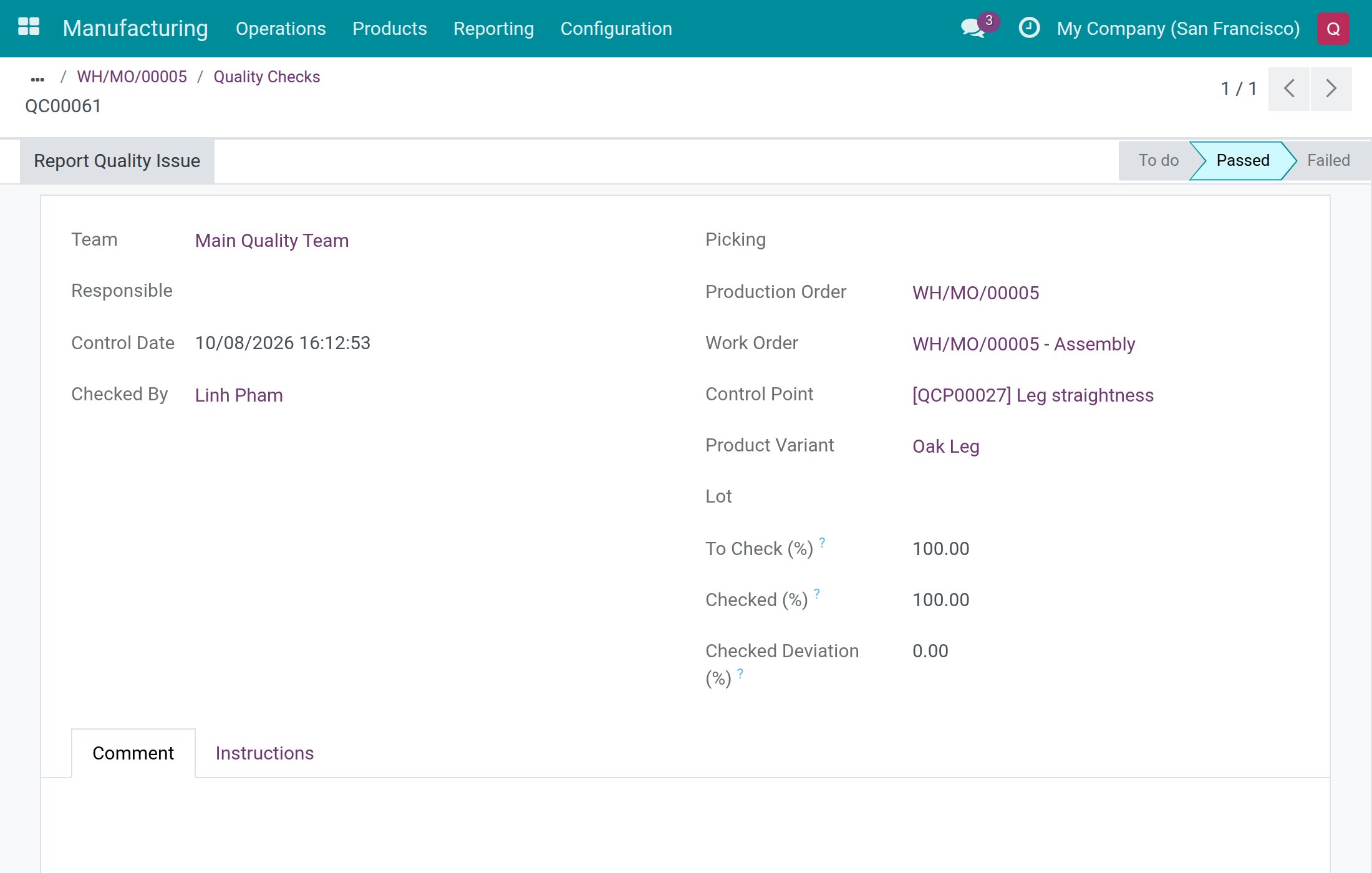1372x873 pixels.
Task: Select the Comment tab
Action: click(133, 753)
